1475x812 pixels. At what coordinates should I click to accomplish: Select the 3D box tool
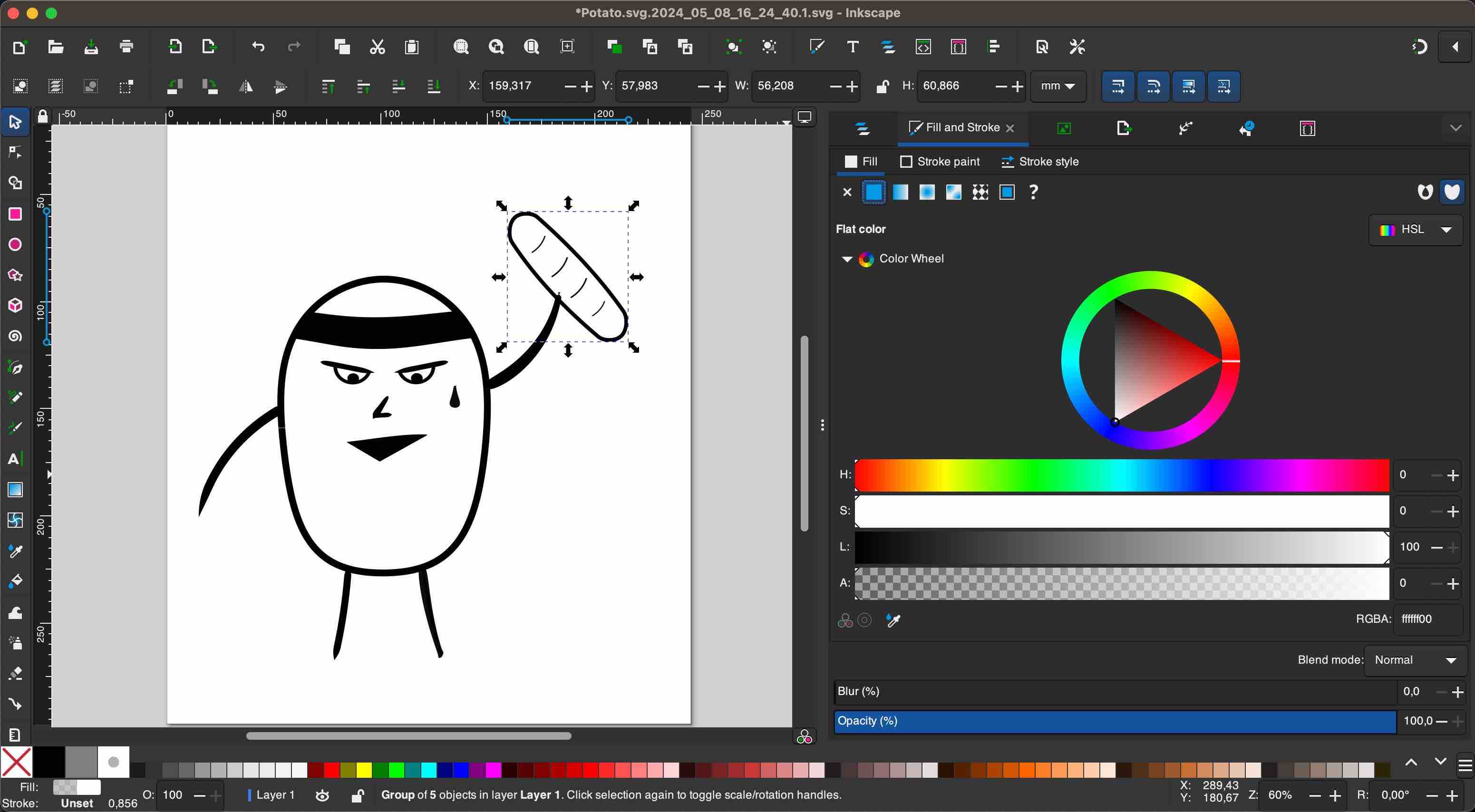point(16,305)
